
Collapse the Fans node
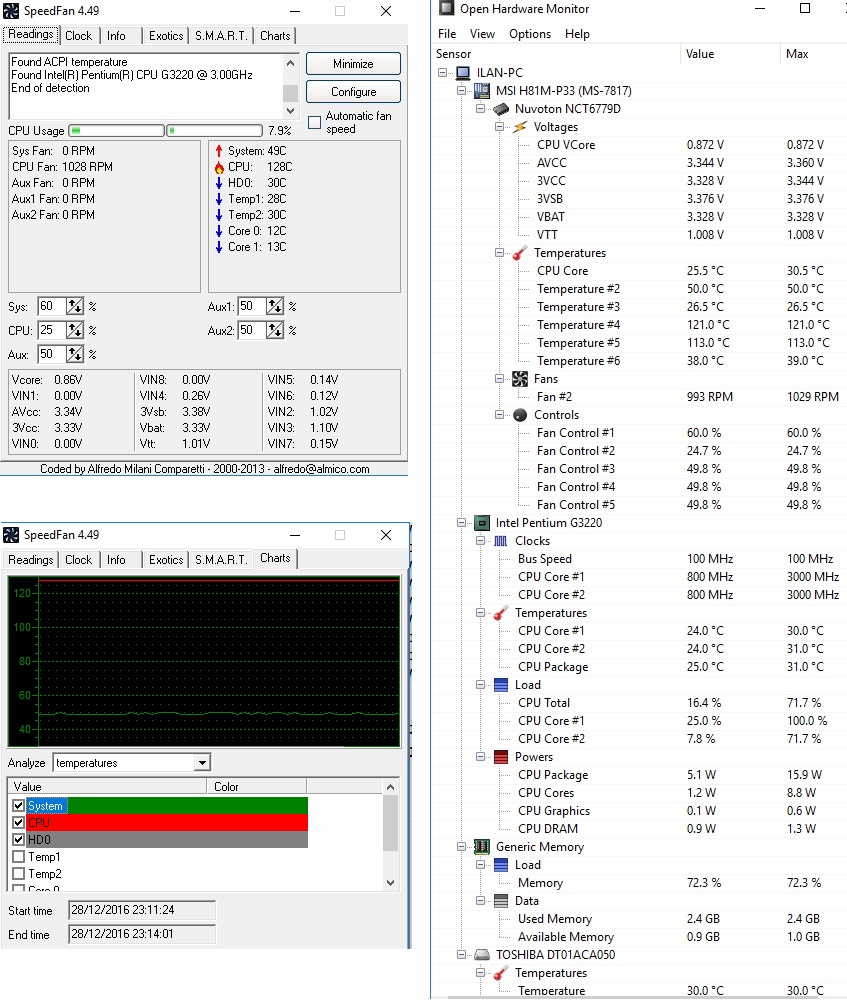coord(499,379)
